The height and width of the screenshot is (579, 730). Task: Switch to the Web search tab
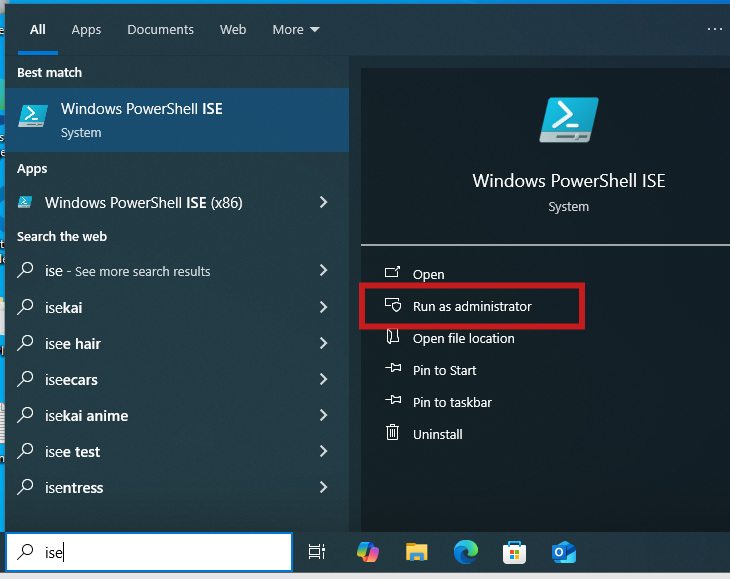[233, 30]
